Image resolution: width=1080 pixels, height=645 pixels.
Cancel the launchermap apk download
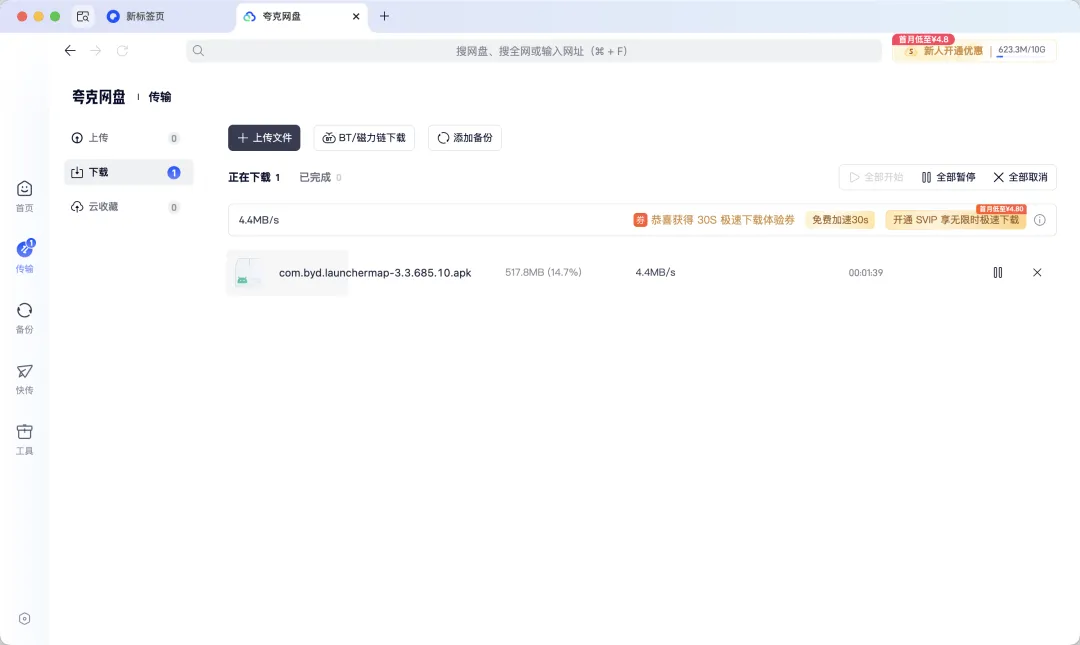pos(1037,272)
